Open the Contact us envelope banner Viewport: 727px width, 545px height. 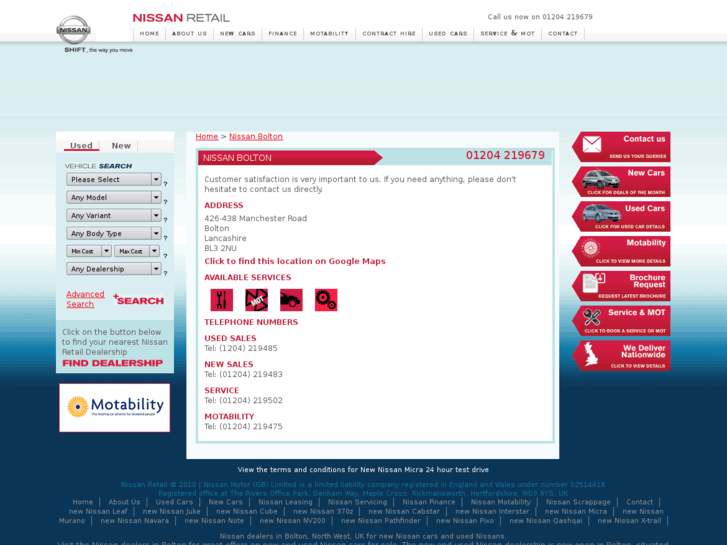point(621,147)
